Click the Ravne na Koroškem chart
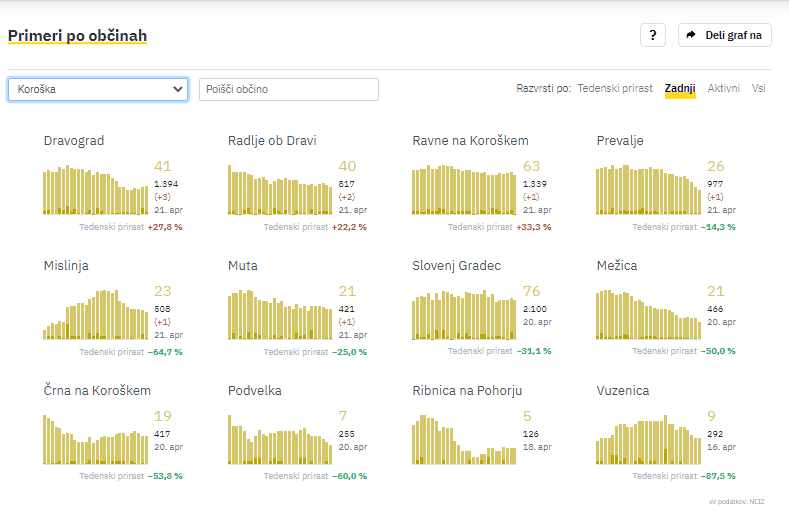The height and width of the screenshot is (517, 789). (464, 189)
